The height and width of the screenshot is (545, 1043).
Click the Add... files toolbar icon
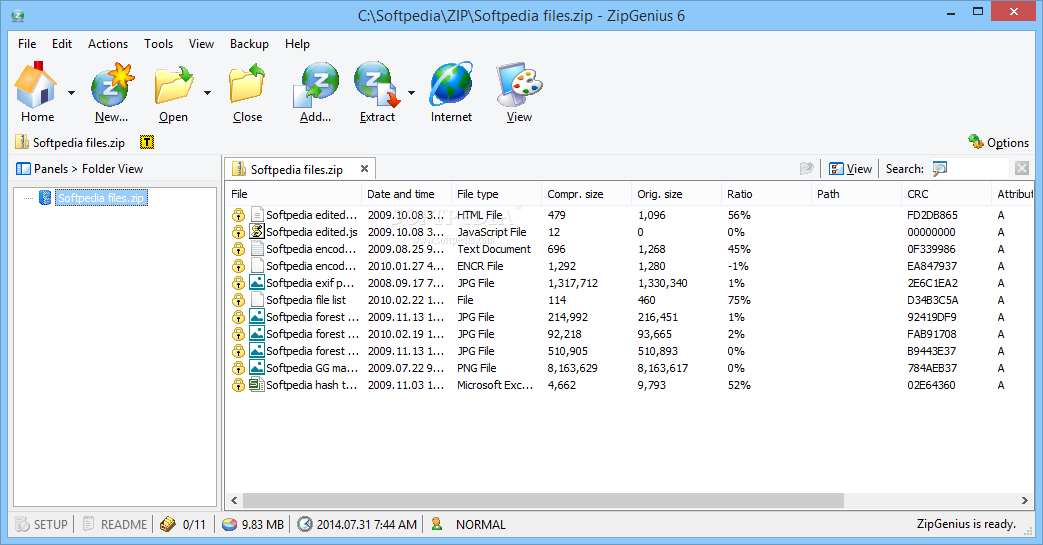pyautogui.click(x=315, y=93)
